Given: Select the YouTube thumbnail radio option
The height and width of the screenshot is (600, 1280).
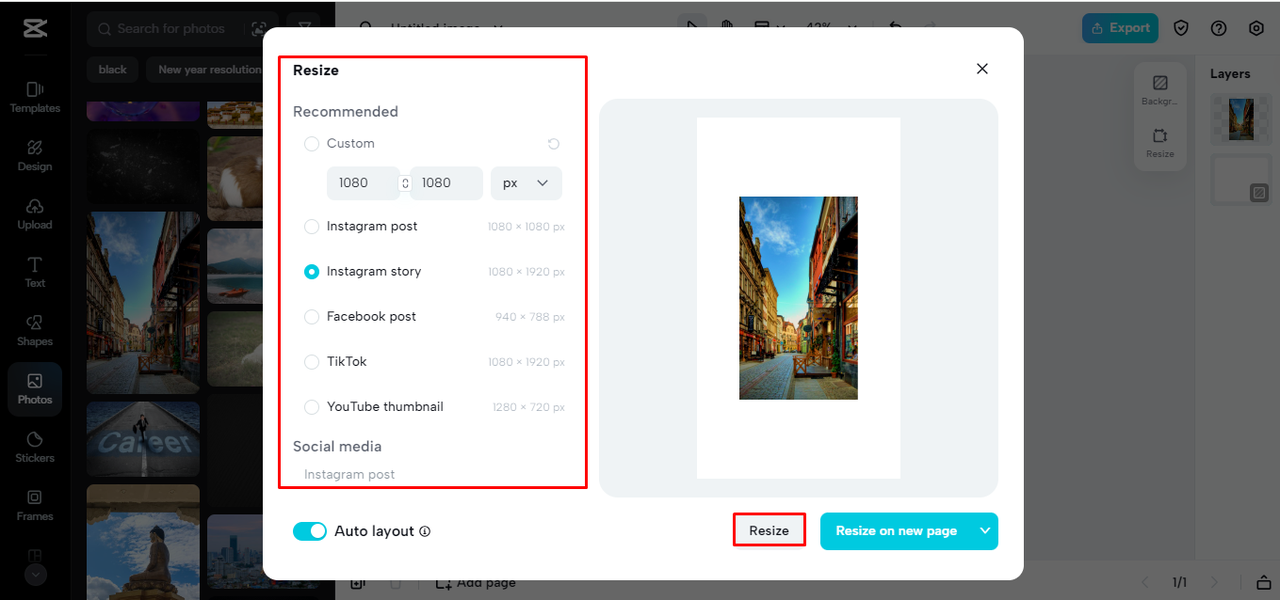Looking at the screenshot, I should pyautogui.click(x=312, y=407).
